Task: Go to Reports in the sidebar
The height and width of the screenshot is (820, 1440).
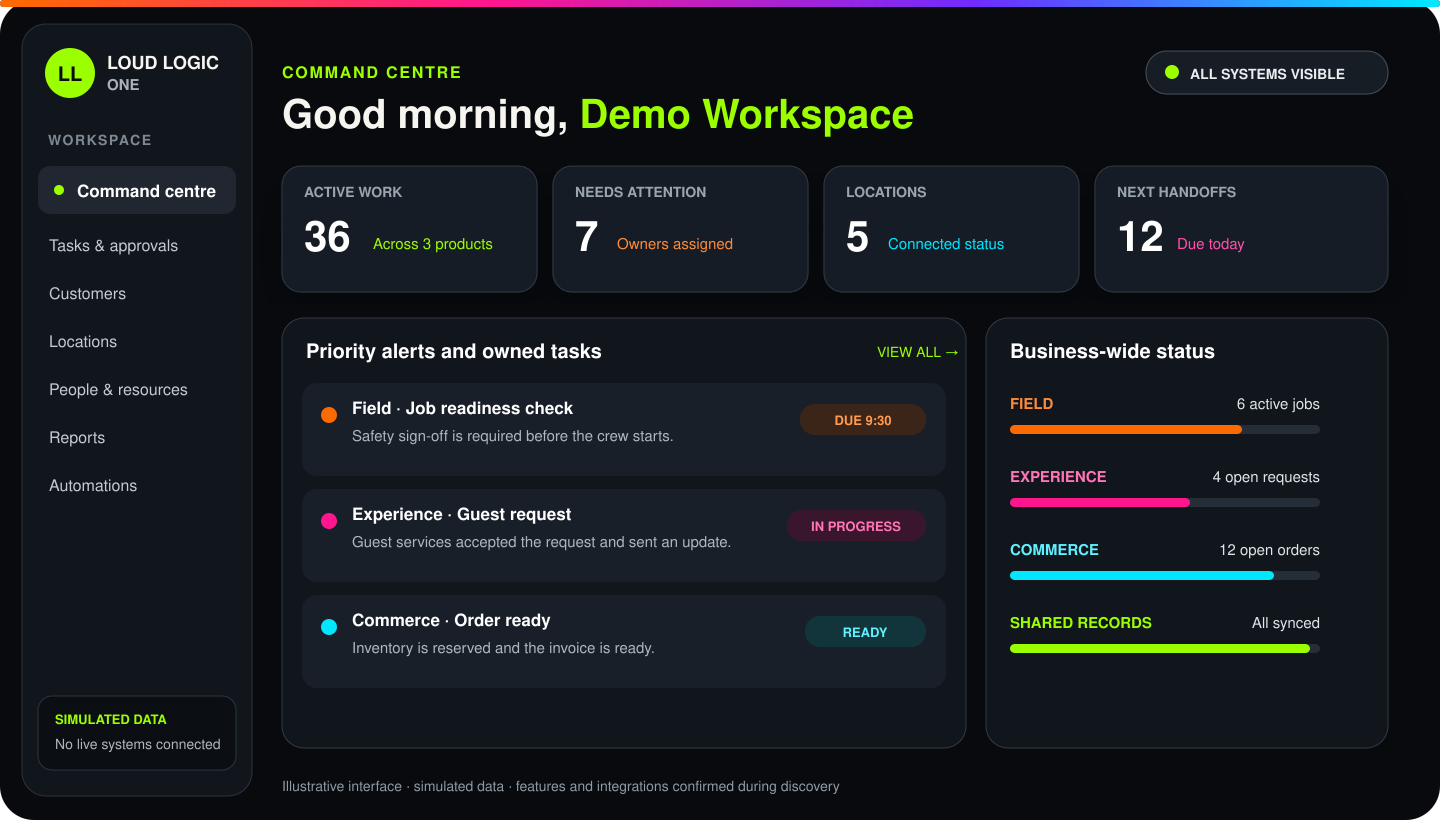Action: [x=77, y=438]
